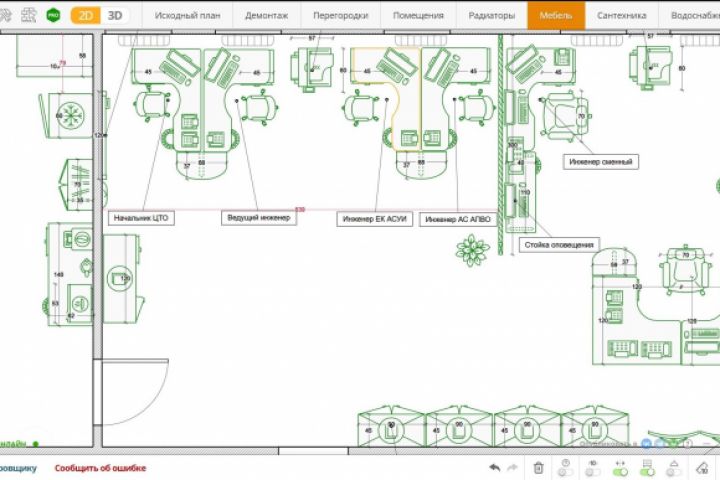This screenshot has width=720, height=480.
Task: Select the round table labeled 120 by the wall
Action: pyautogui.click(x=122, y=278)
